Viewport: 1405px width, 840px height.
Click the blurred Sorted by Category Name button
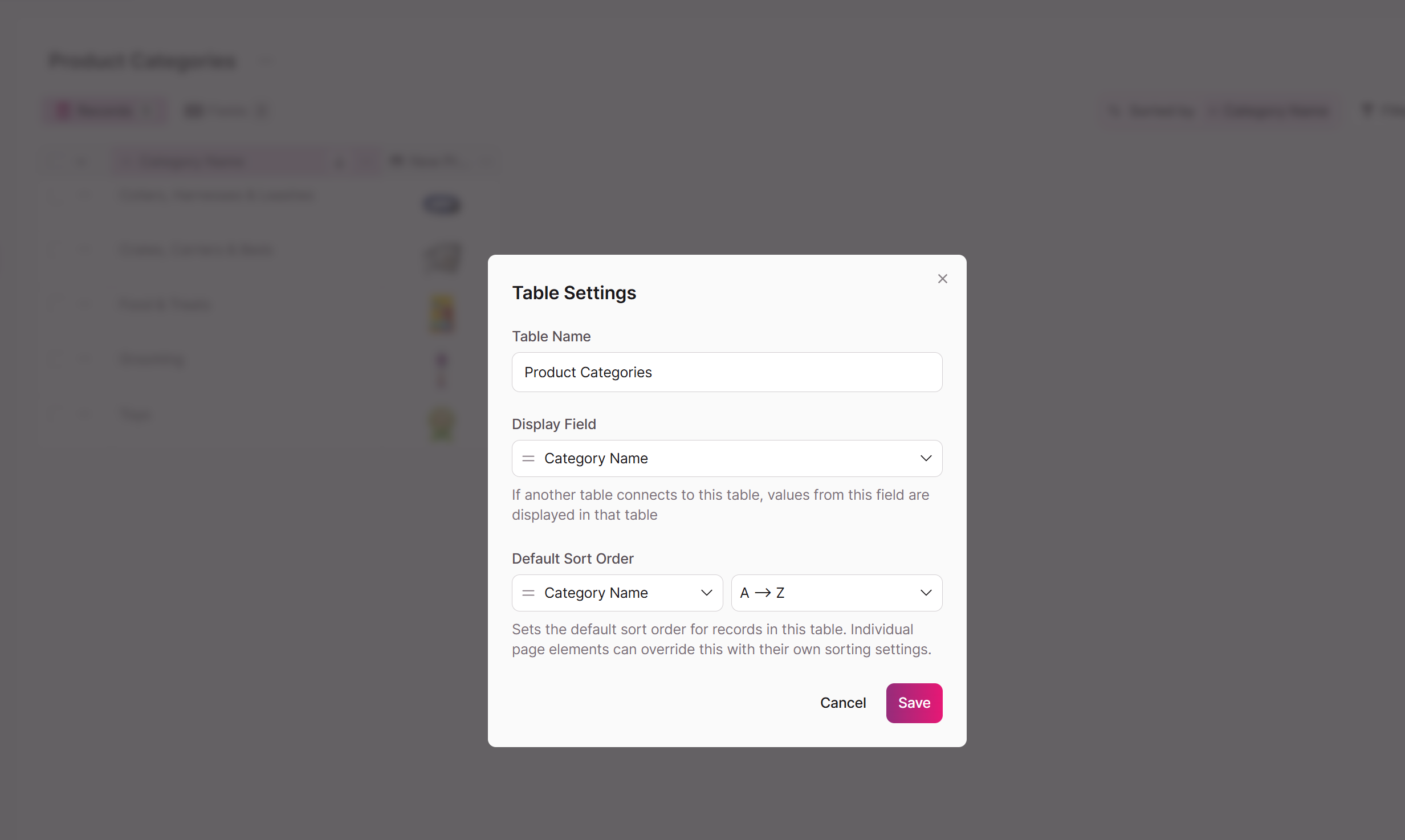pos(1217,111)
